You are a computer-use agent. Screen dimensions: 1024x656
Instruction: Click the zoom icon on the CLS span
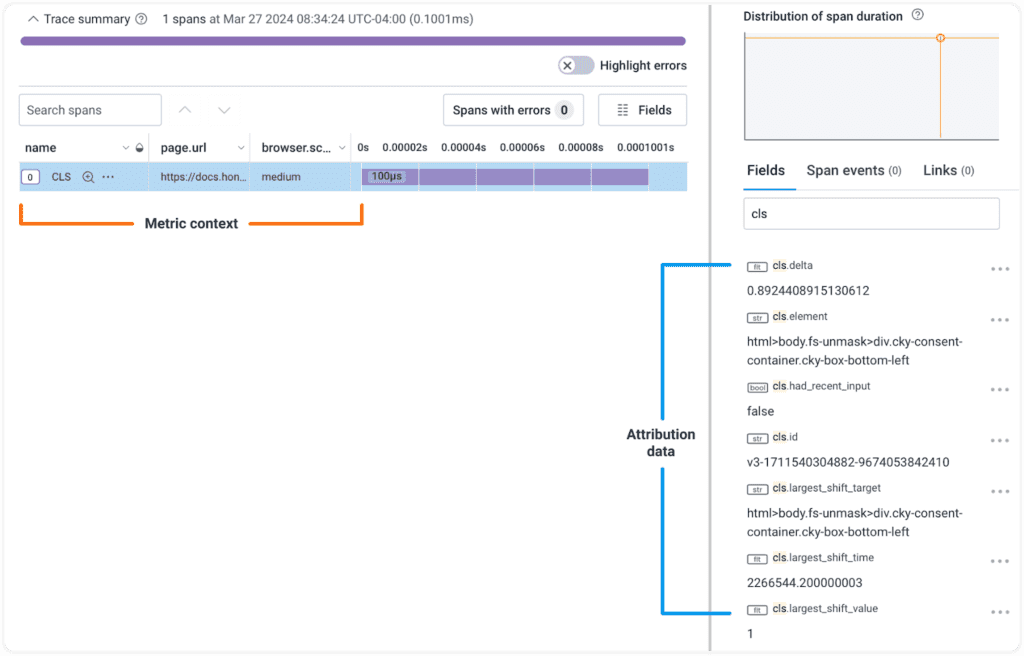[88, 177]
